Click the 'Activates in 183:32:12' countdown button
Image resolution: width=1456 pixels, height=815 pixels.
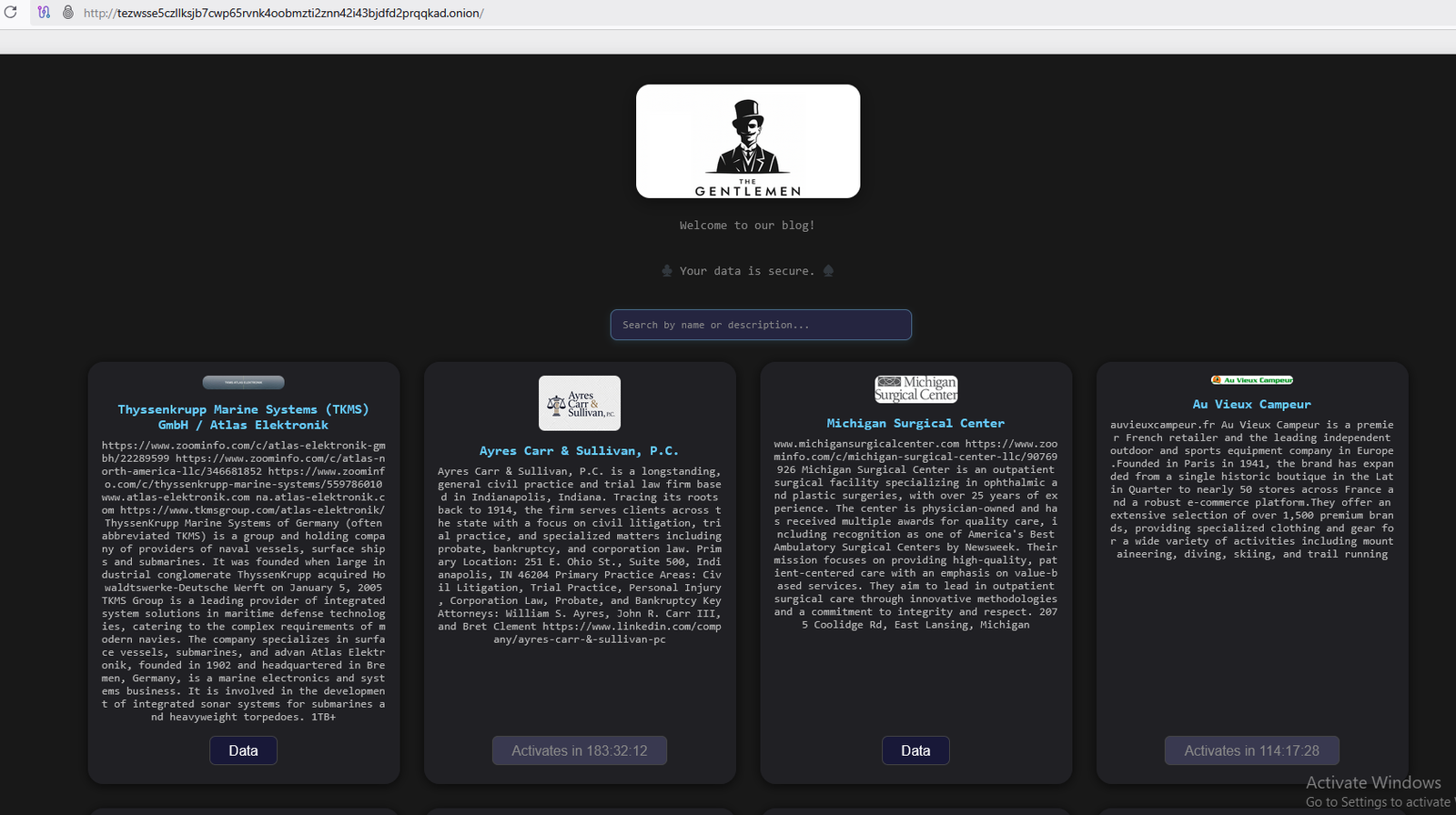580,750
